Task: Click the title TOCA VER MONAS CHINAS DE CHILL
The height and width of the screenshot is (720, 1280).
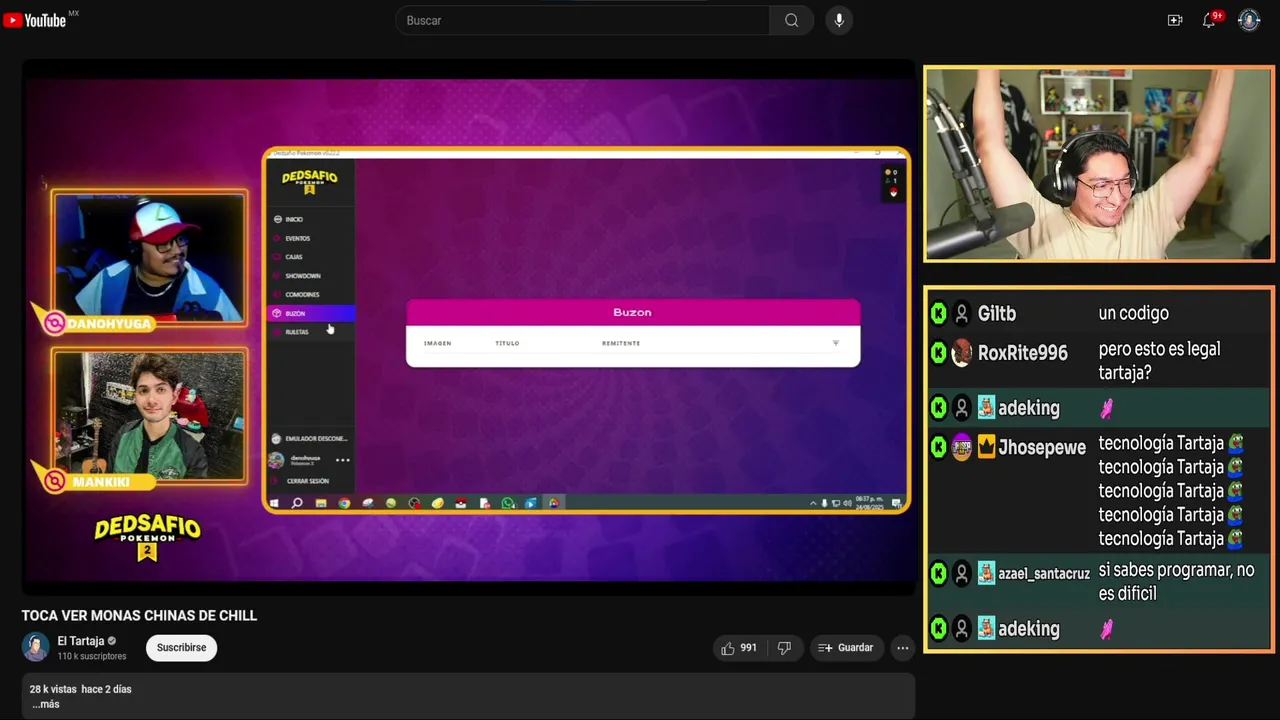Action: (x=139, y=615)
